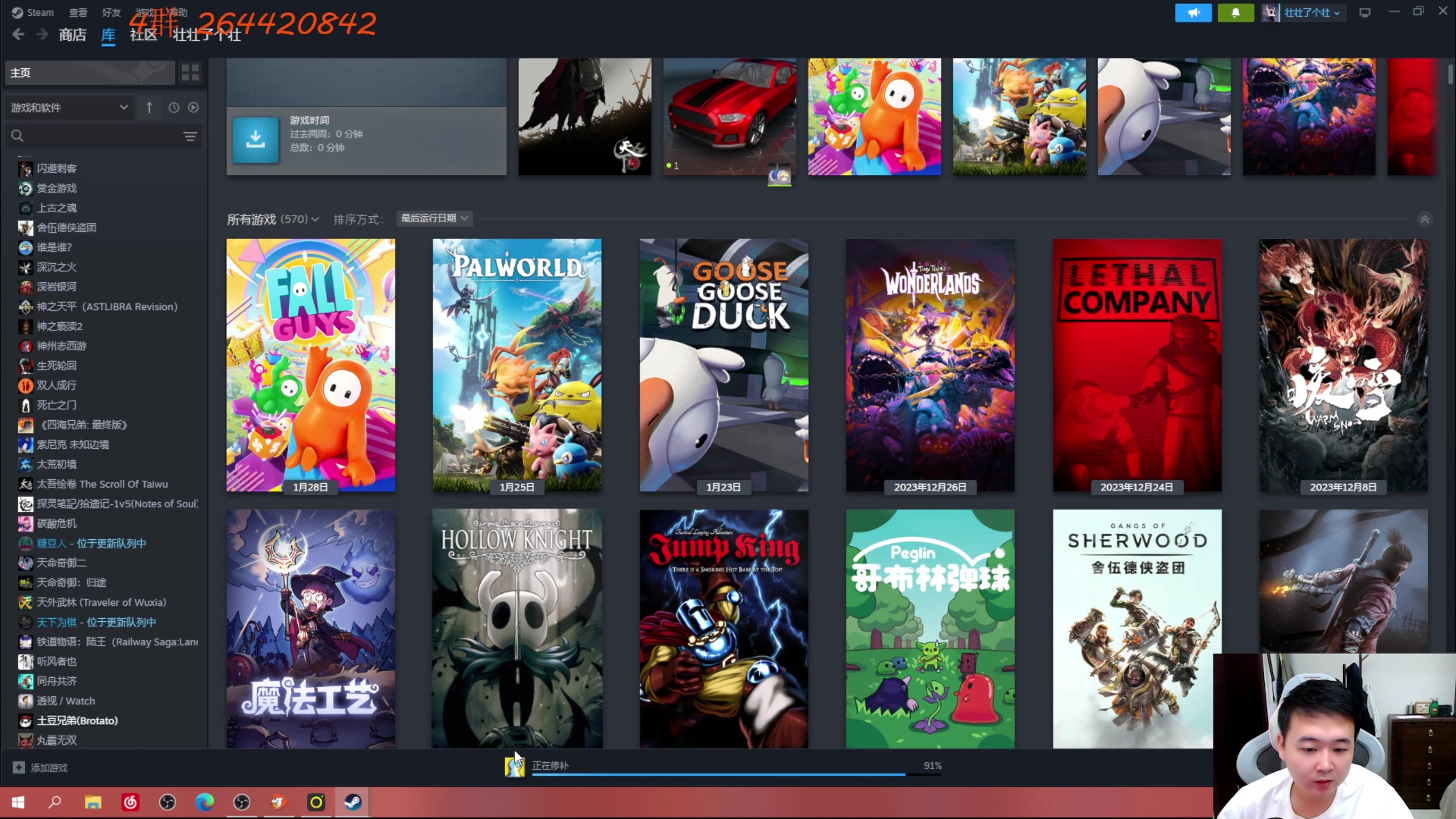Open the Wonderlands game cover

pyautogui.click(x=930, y=366)
